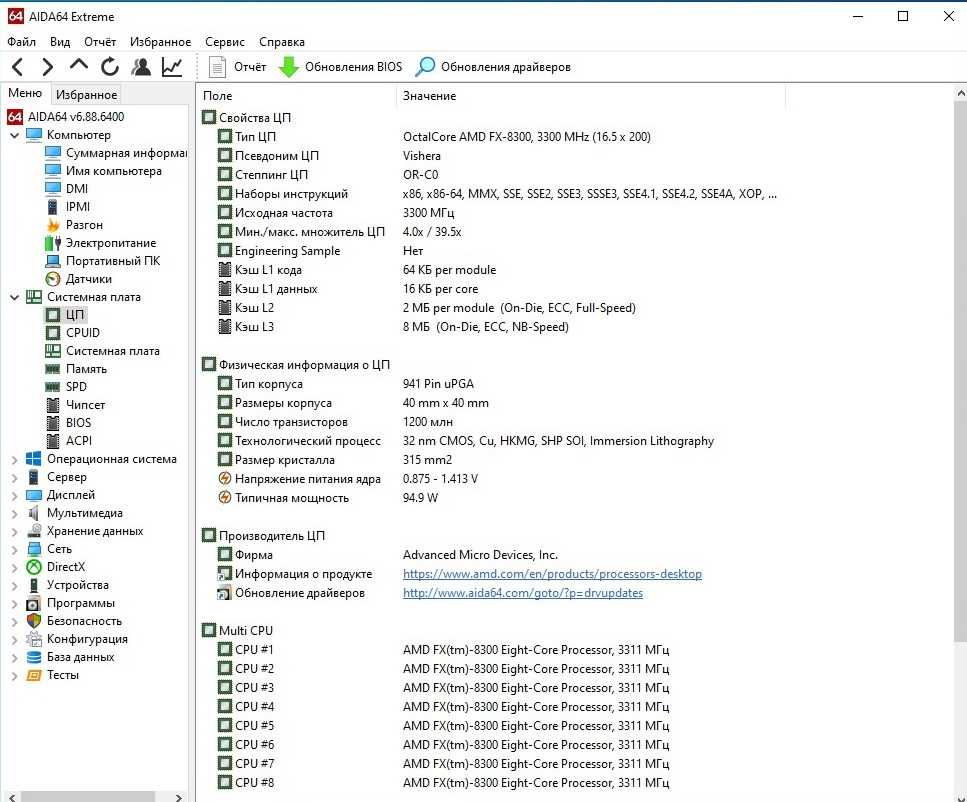
Task: Collapse the Системная плата tree node
Action: [x=15, y=297]
